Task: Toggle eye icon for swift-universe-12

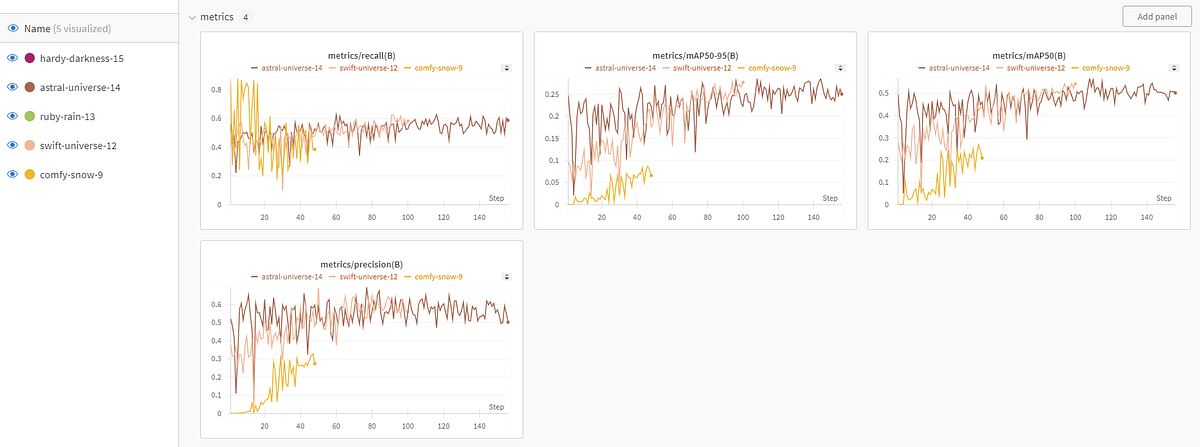Action: [x=14, y=145]
